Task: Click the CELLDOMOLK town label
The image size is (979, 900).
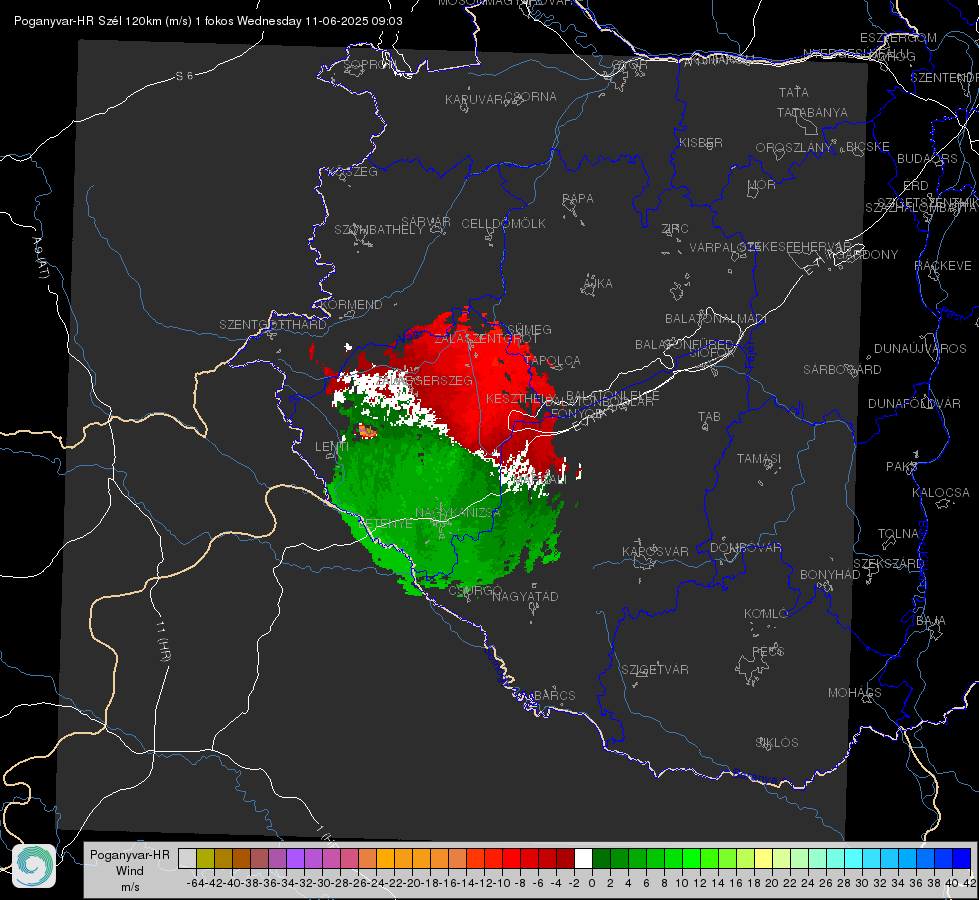Action: point(503,224)
